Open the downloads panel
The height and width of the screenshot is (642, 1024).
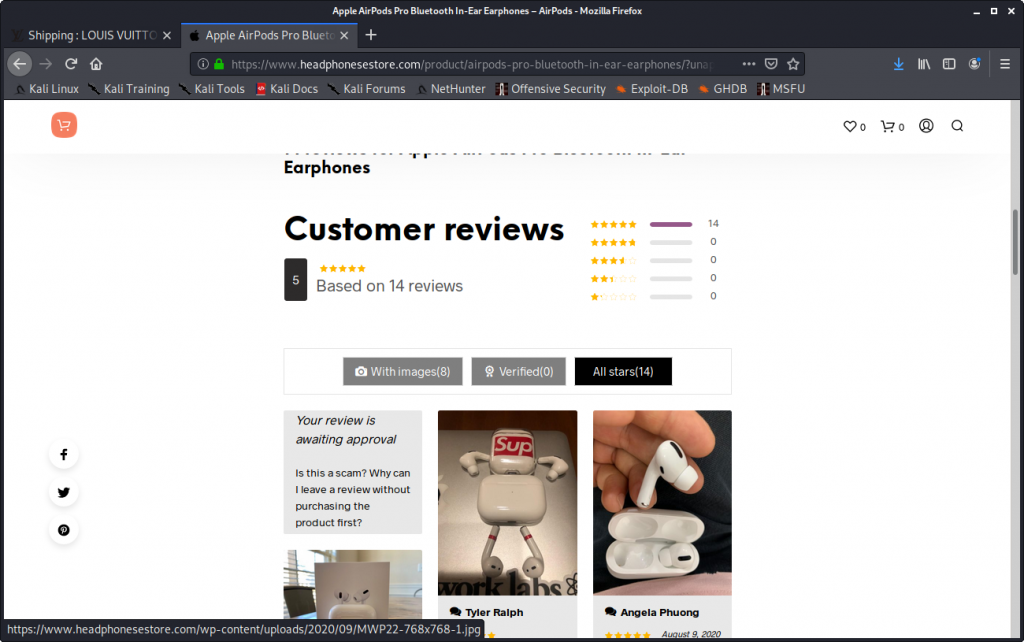click(x=899, y=64)
